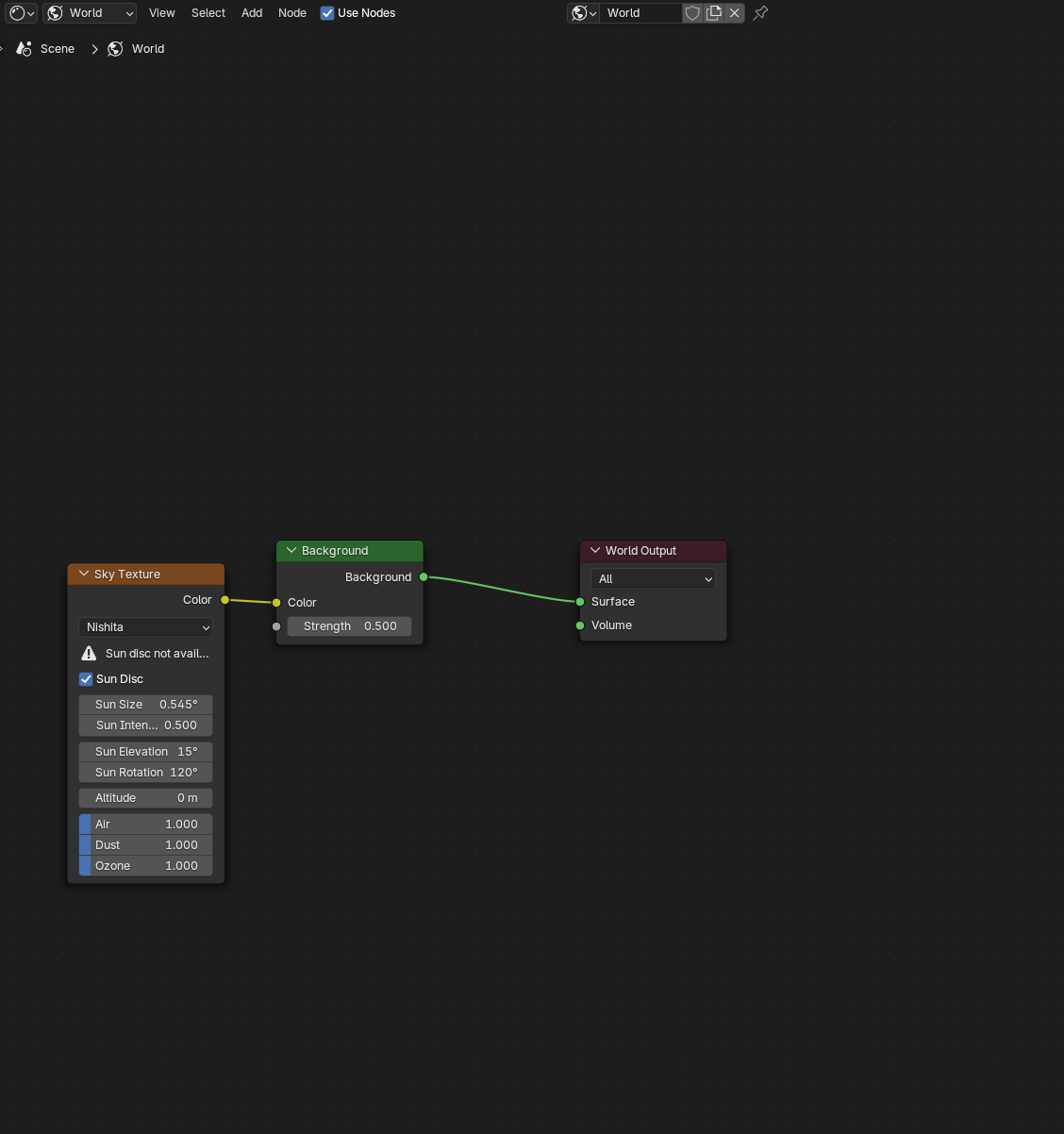Toggle the Sun Disc checkbox
This screenshot has height=1134, width=1064.
(86, 679)
